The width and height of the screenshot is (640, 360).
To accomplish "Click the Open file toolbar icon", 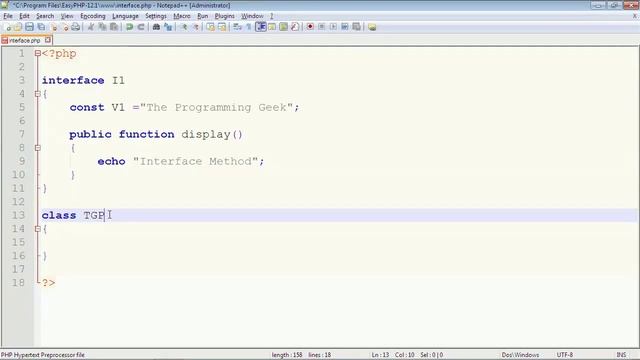I will (18, 27).
